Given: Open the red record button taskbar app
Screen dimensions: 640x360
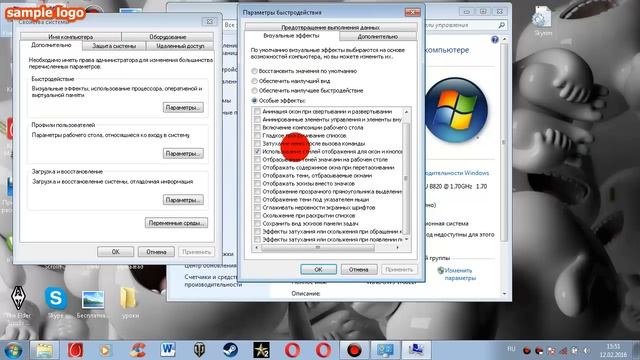Looking at the screenshot, I should (x=354, y=350).
